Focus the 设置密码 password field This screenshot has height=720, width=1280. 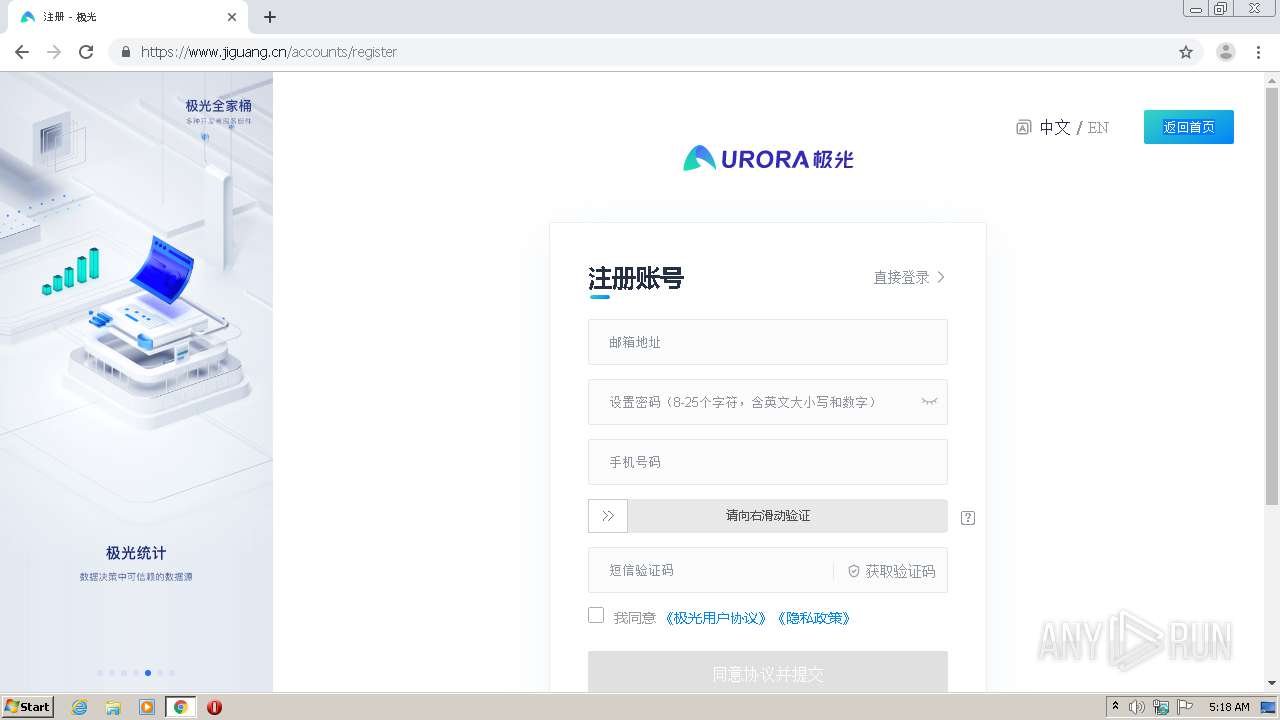point(768,402)
